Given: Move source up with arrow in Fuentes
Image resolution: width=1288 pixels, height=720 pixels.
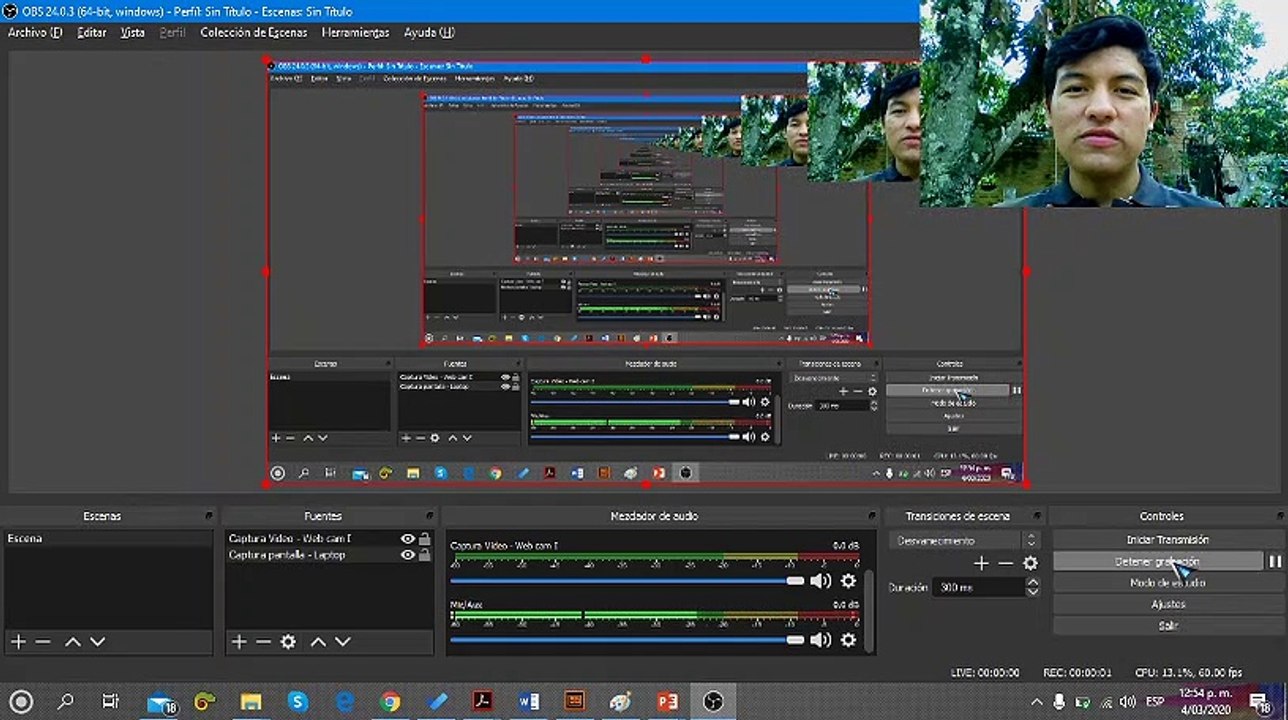Looking at the screenshot, I should pos(318,642).
